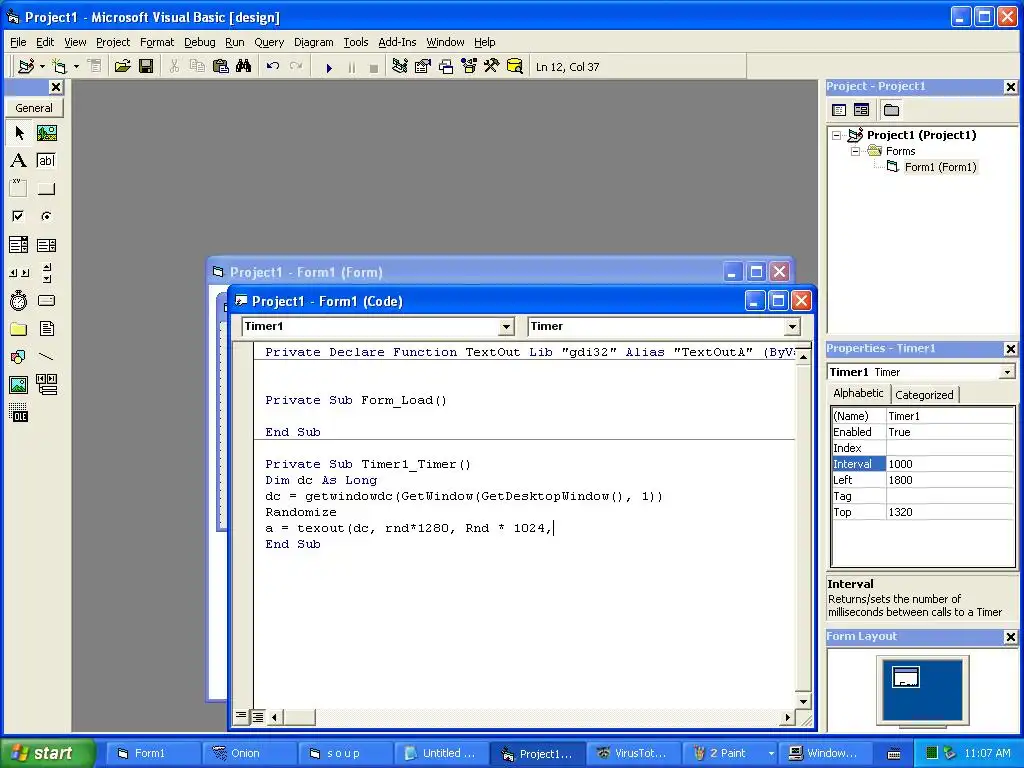Click the Add Form toolbar icon
This screenshot has width=1024, height=768.
pos(59,67)
